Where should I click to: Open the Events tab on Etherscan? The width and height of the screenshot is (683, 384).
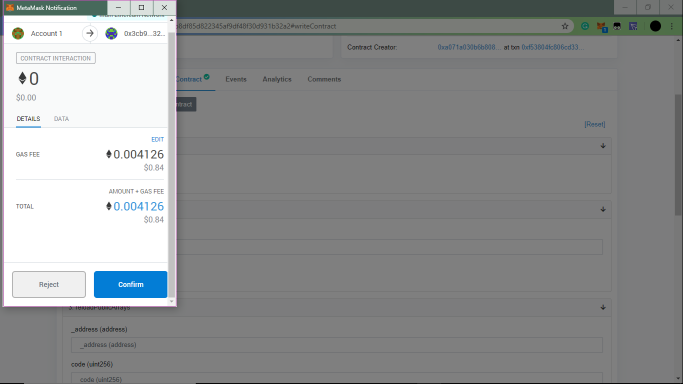click(236, 79)
